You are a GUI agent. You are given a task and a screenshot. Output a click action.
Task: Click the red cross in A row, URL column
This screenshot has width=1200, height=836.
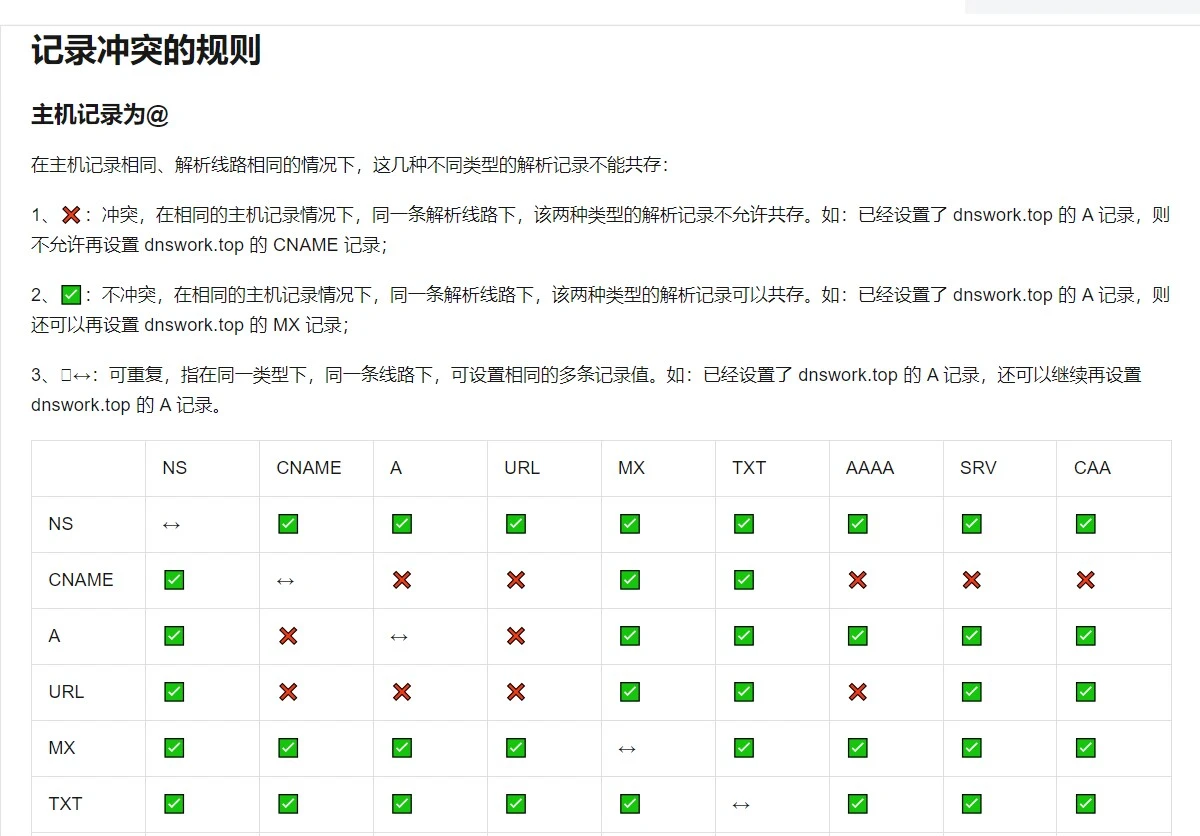(516, 636)
